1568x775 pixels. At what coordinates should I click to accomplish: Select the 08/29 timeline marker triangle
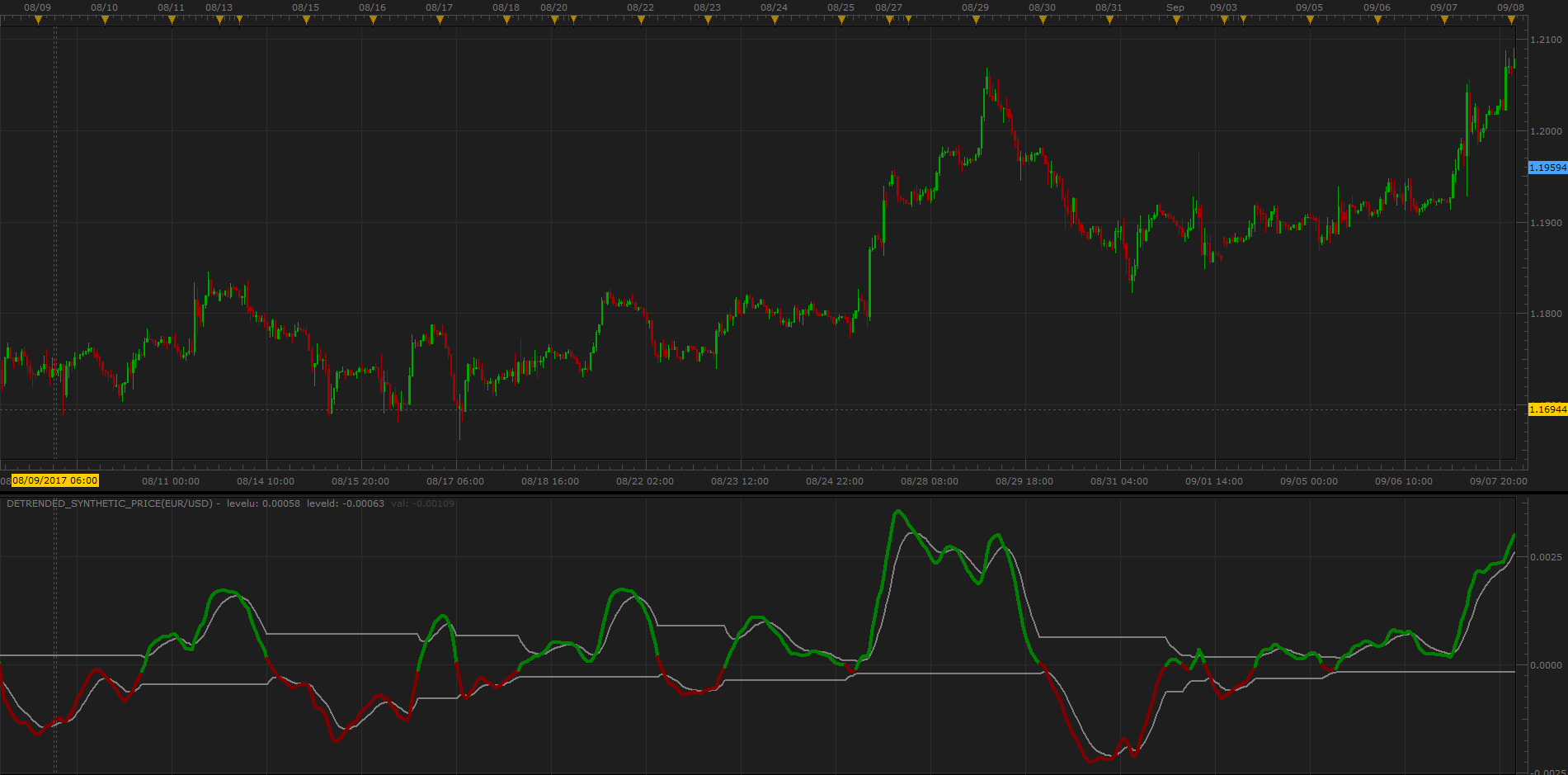point(976,20)
